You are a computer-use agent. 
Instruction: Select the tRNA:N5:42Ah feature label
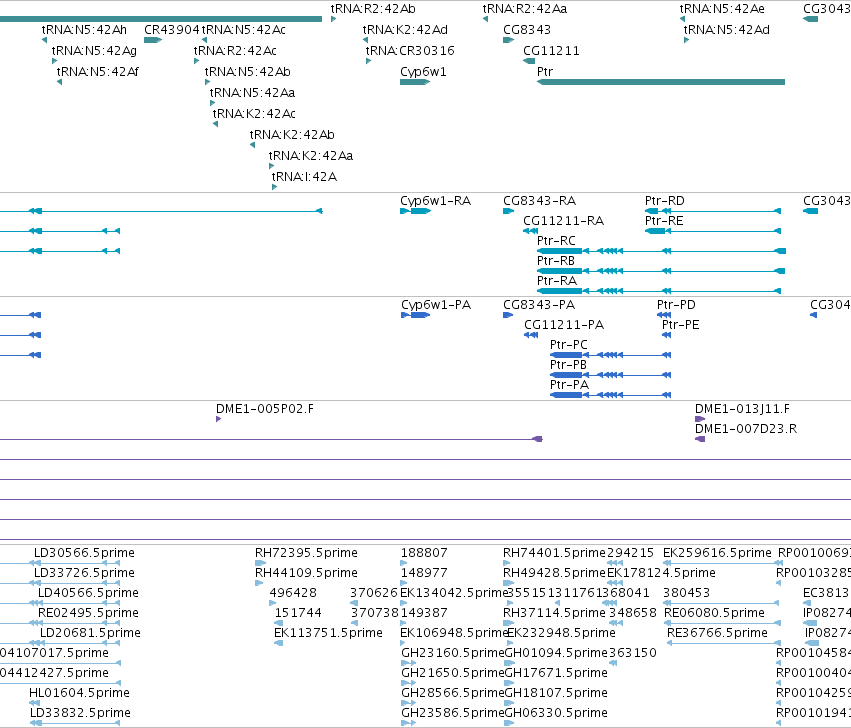click(84, 30)
